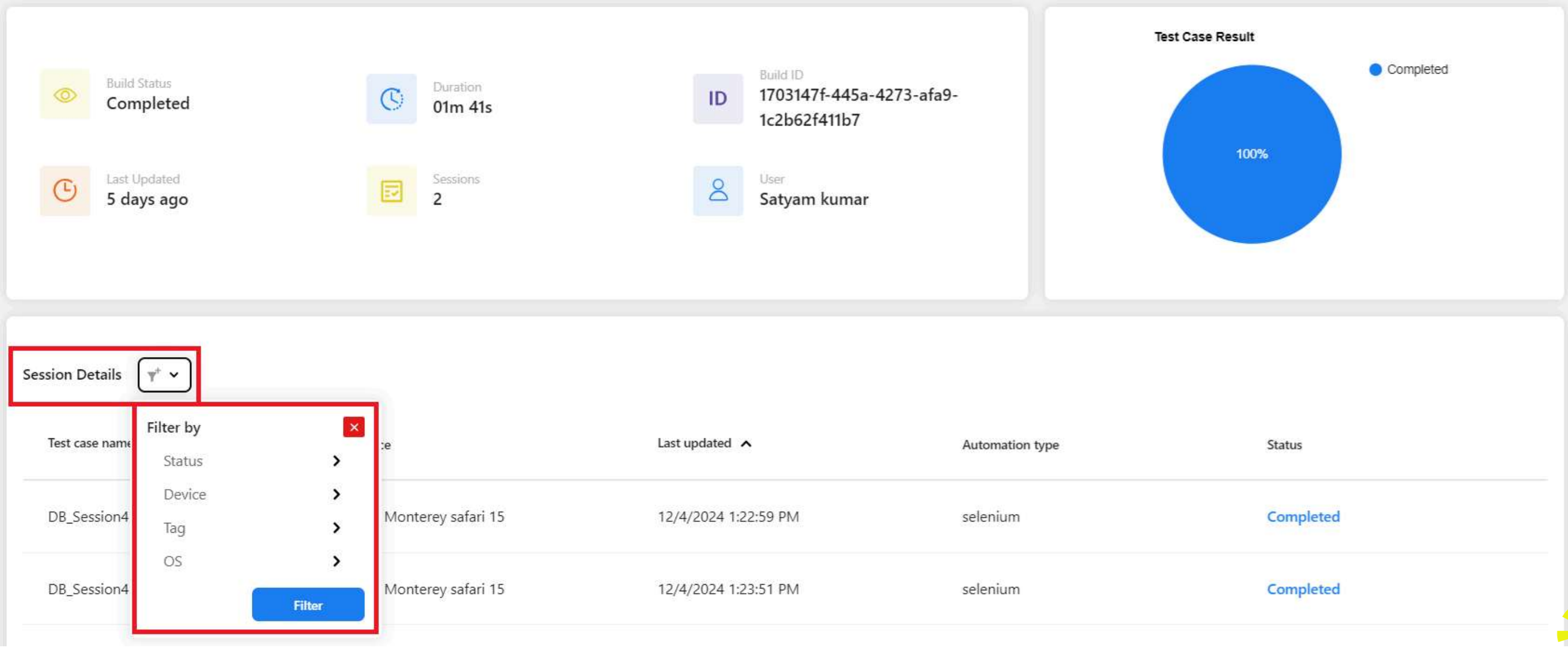The width and height of the screenshot is (1568, 649).
Task: Click the Last Updated orange clock icon
Action: (x=64, y=190)
